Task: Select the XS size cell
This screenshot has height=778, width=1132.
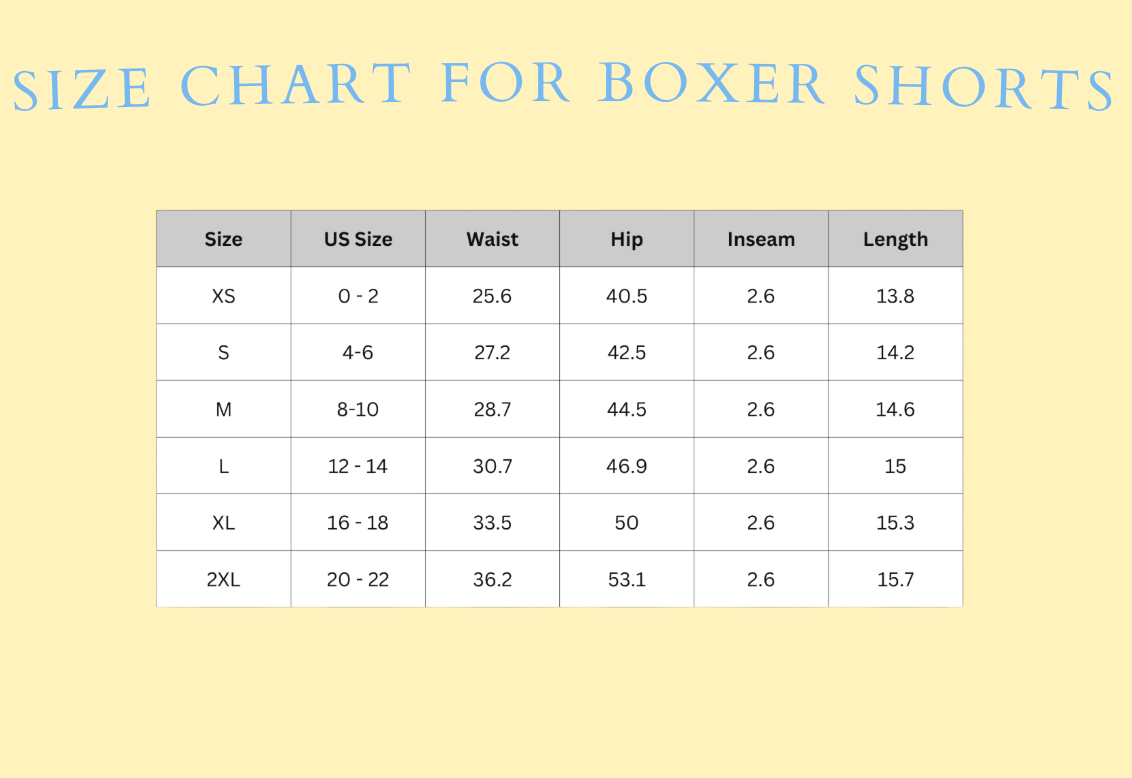Action: click(x=224, y=296)
